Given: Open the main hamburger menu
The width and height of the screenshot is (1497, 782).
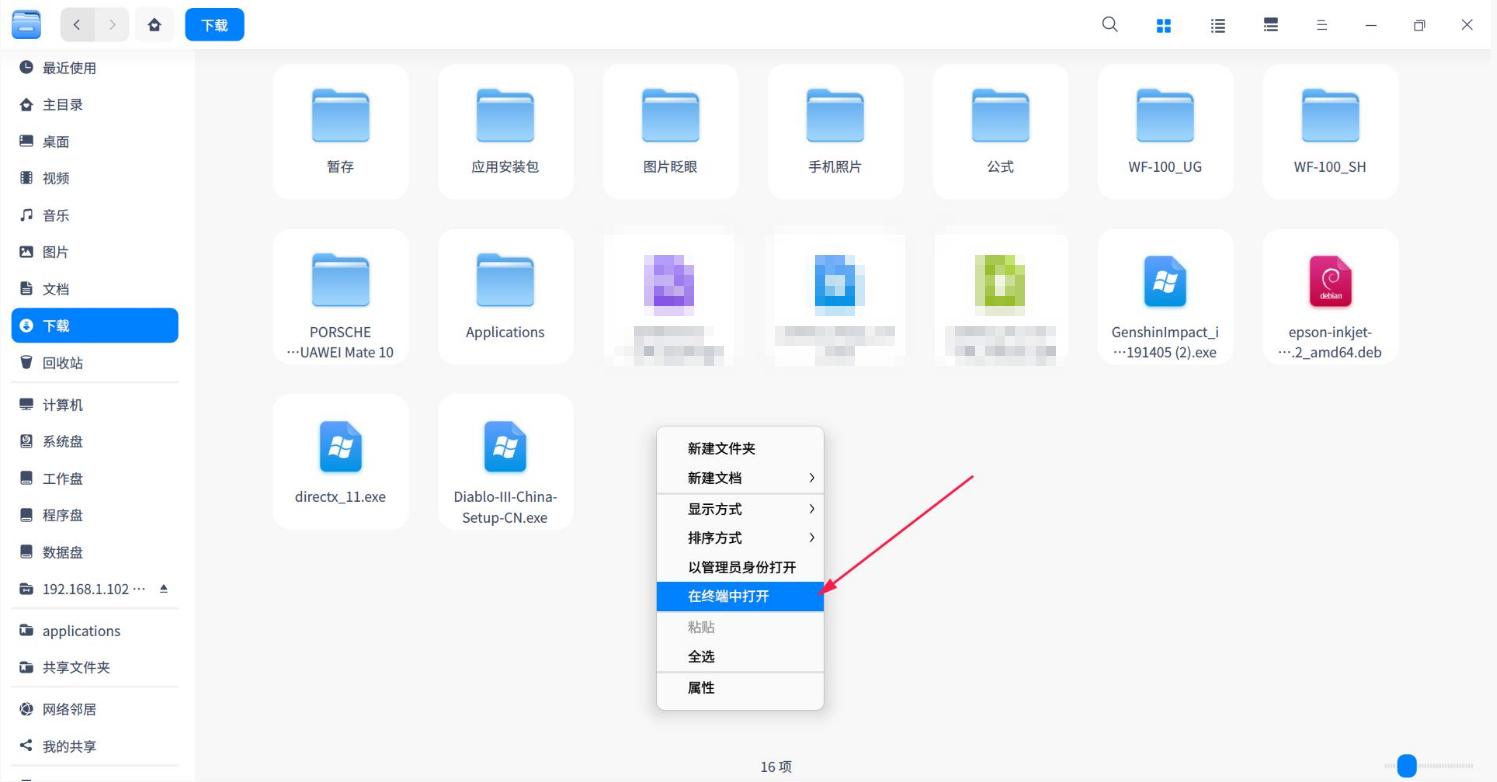Looking at the screenshot, I should [x=1321, y=25].
